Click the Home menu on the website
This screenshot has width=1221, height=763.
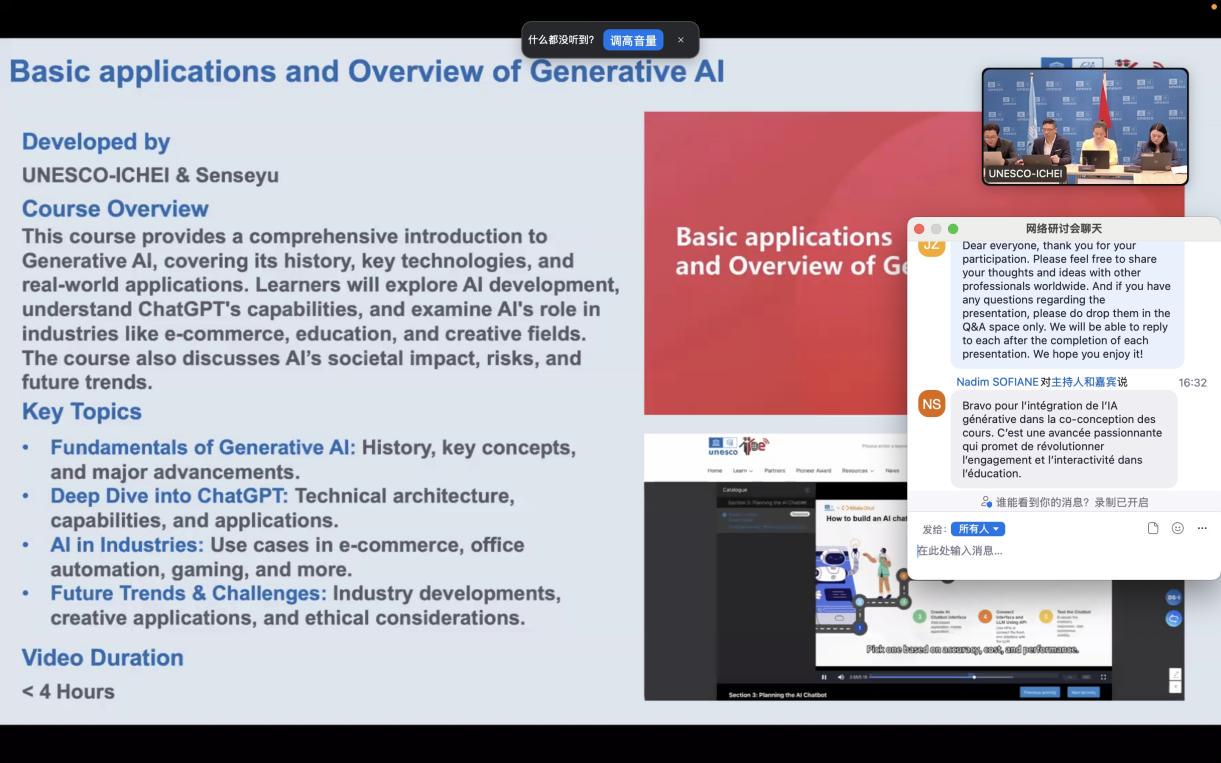715,470
